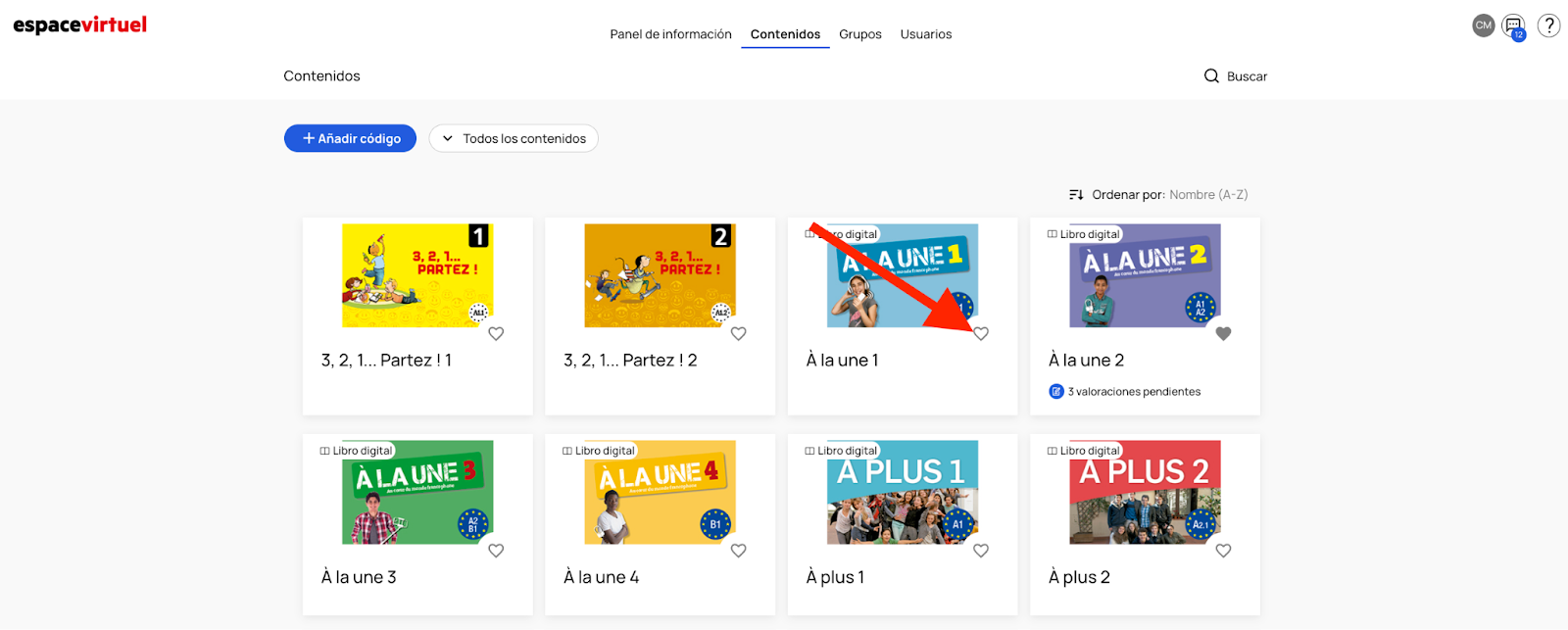1568x630 pixels.
Task: Toggle favorite heart on À la une 4
Action: [x=739, y=551]
